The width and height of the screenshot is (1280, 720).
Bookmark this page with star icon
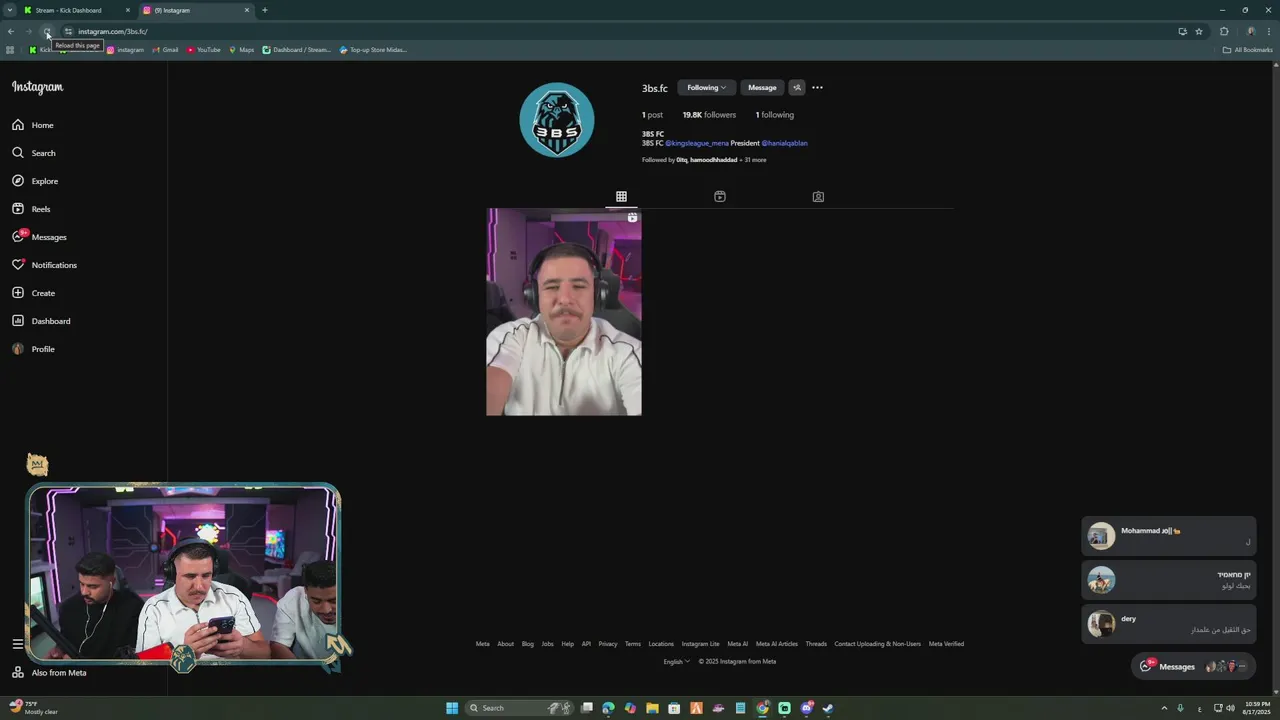(x=1199, y=31)
